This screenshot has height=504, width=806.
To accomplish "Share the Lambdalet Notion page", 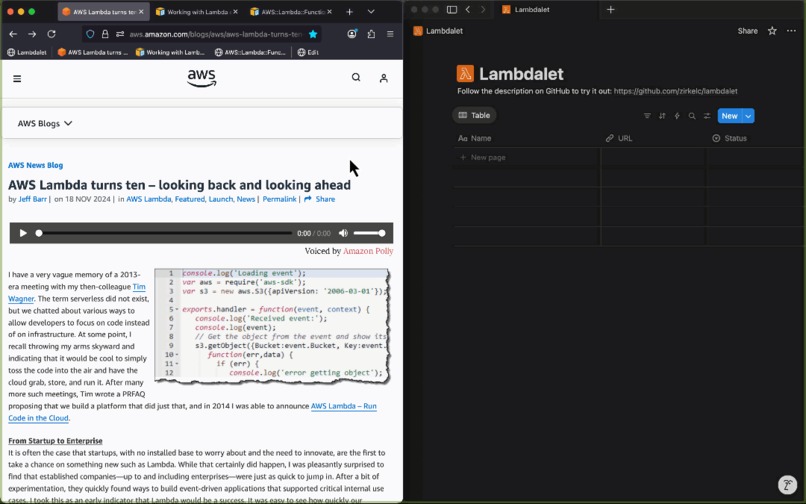I will (x=747, y=31).
